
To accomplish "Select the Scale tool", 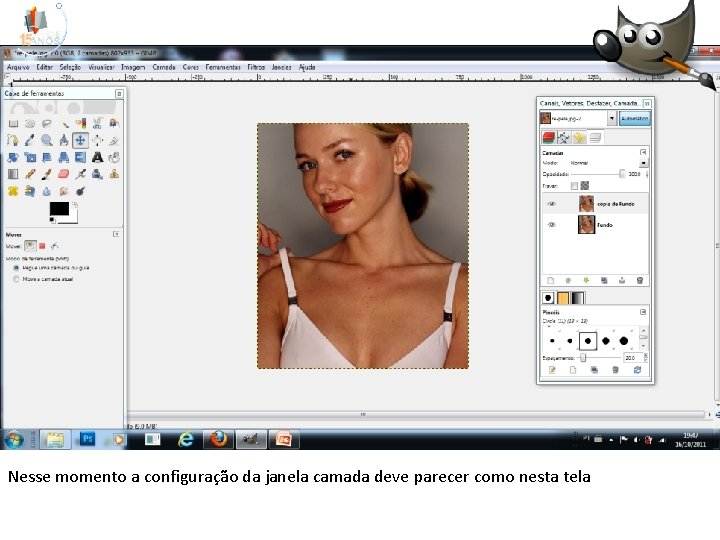I will click(30, 158).
